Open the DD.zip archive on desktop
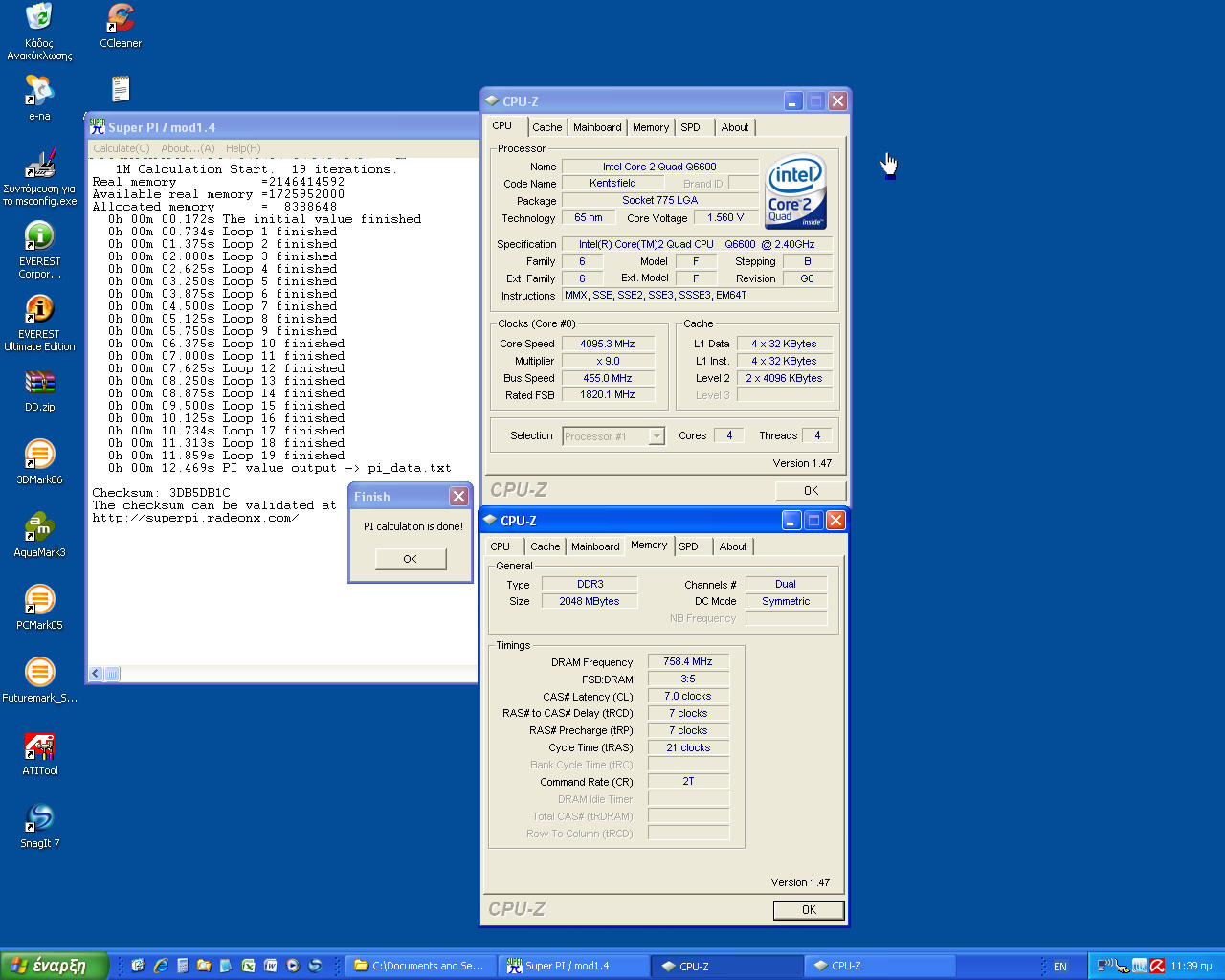This screenshot has width=1225, height=980. click(x=39, y=390)
